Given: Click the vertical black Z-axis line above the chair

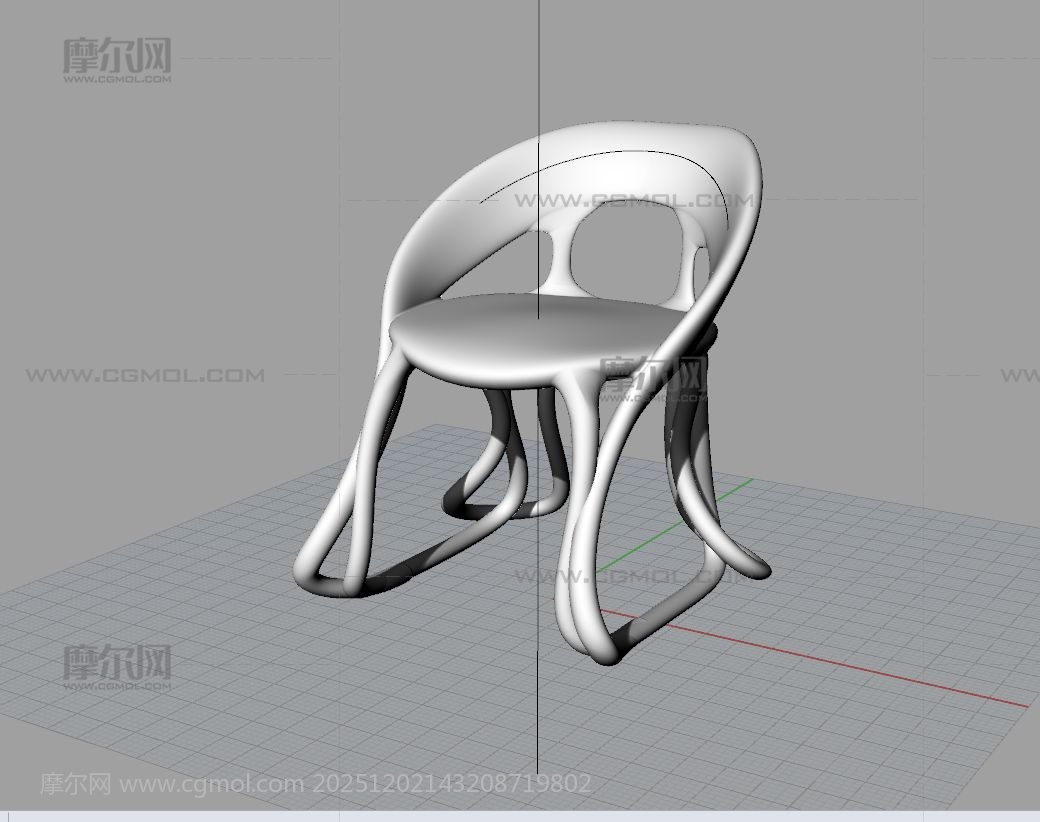Looking at the screenshot, I should 539,60.
